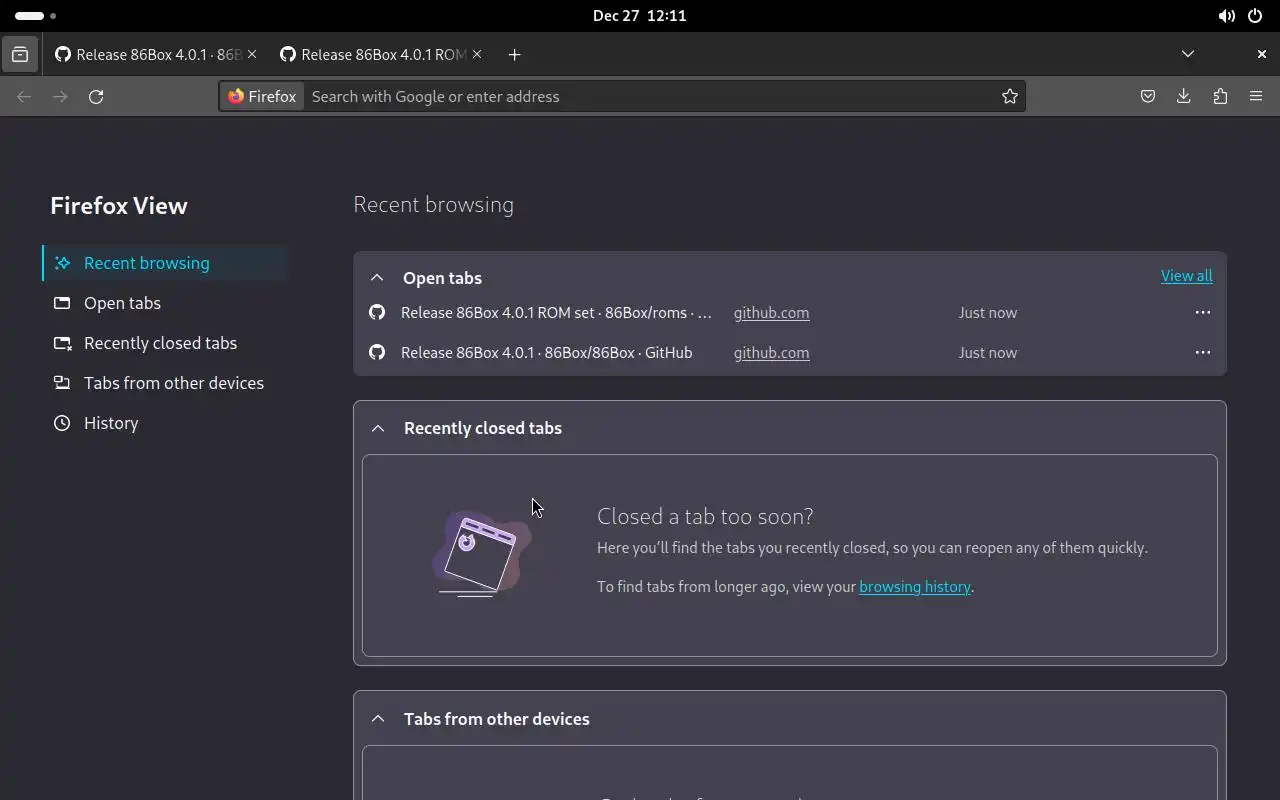Screen dimensions: 1280x800
Task: Collapse the Open tabs section
Action: tap(377, 278)
